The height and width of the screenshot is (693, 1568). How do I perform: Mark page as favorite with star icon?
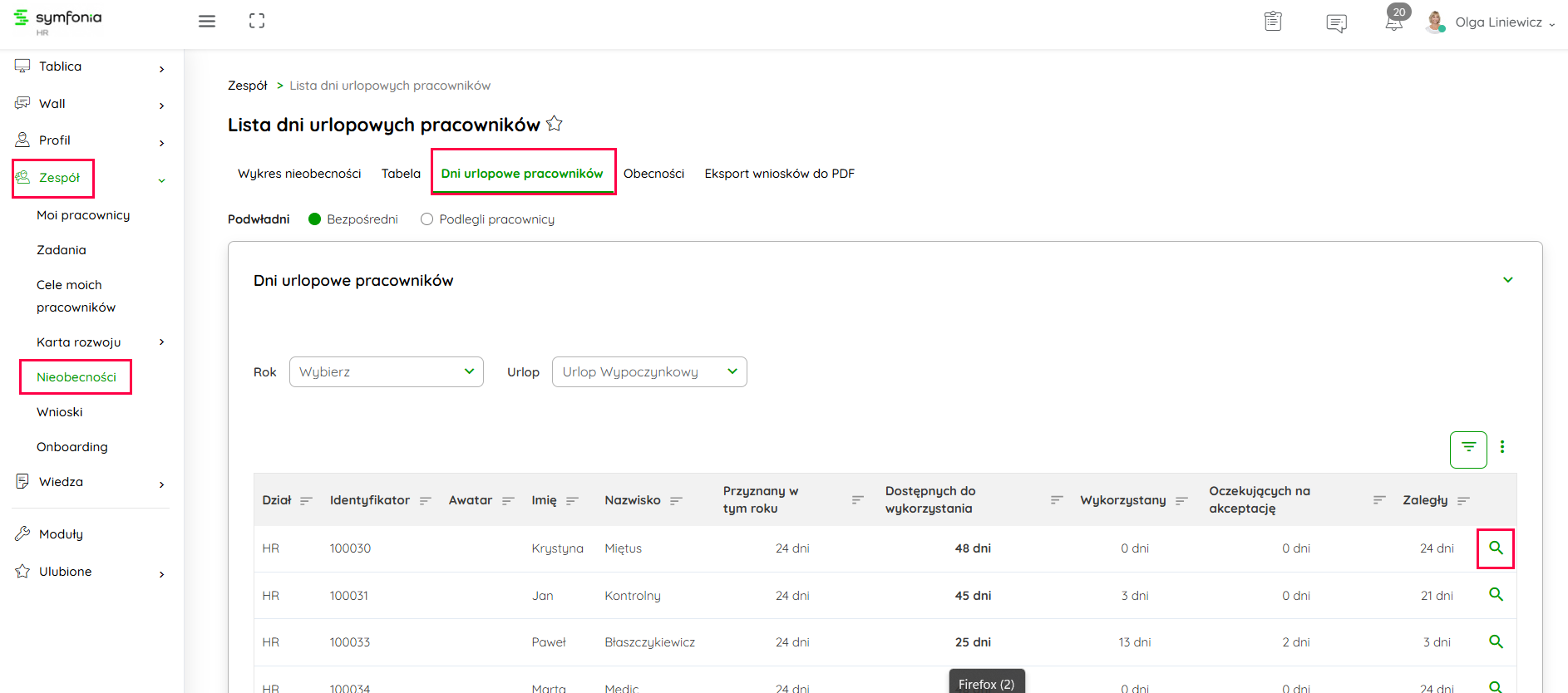(x=555, y=125)
